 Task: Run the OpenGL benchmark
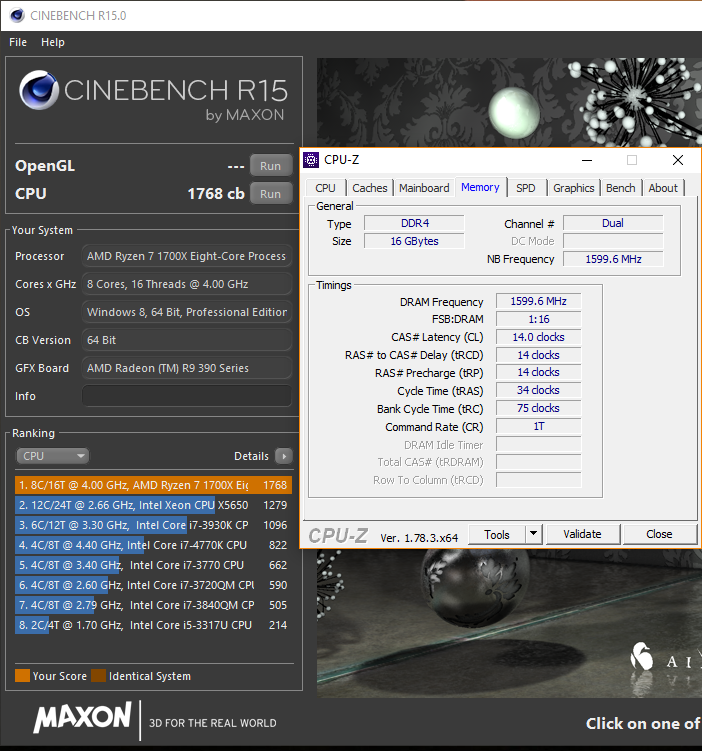click(271, 166)
